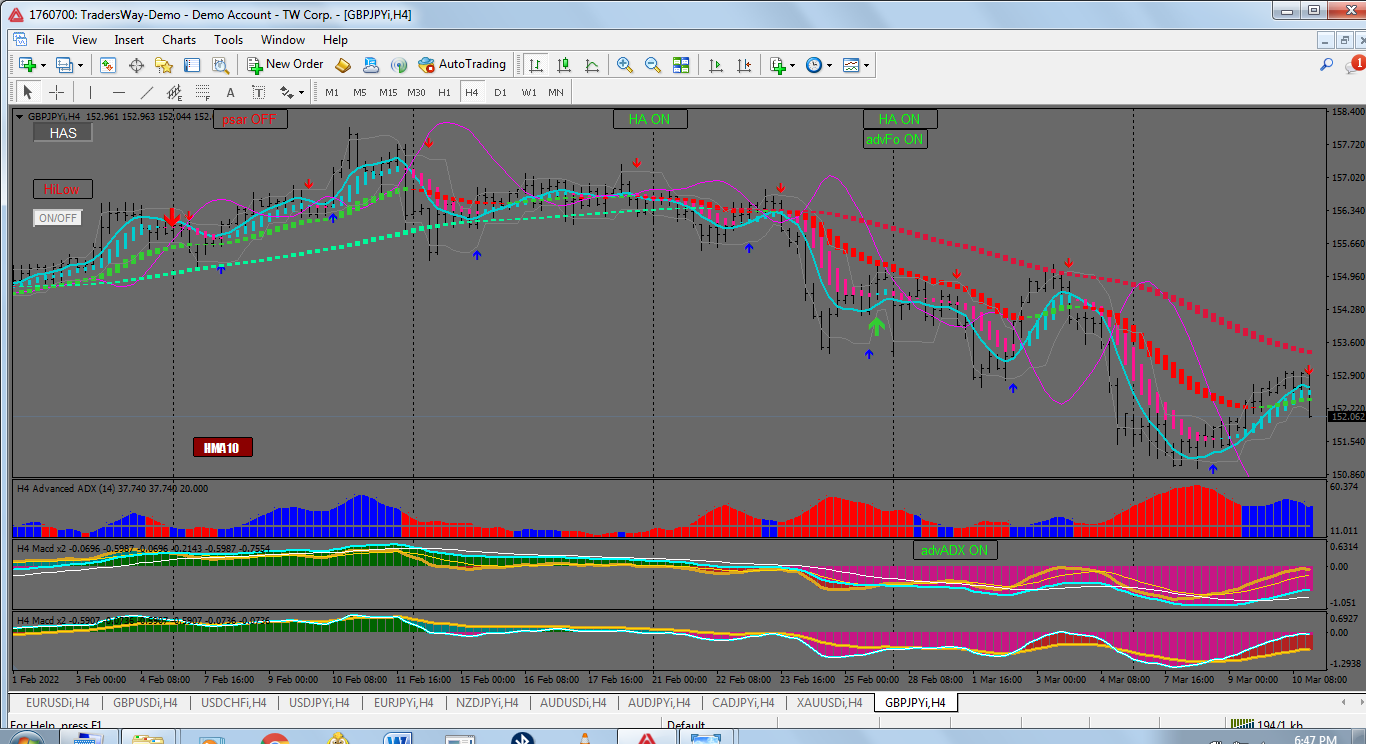Switch to the XAUUSDi,H4 chart tab
1382x744 pixels.
[x=828, y=703]
